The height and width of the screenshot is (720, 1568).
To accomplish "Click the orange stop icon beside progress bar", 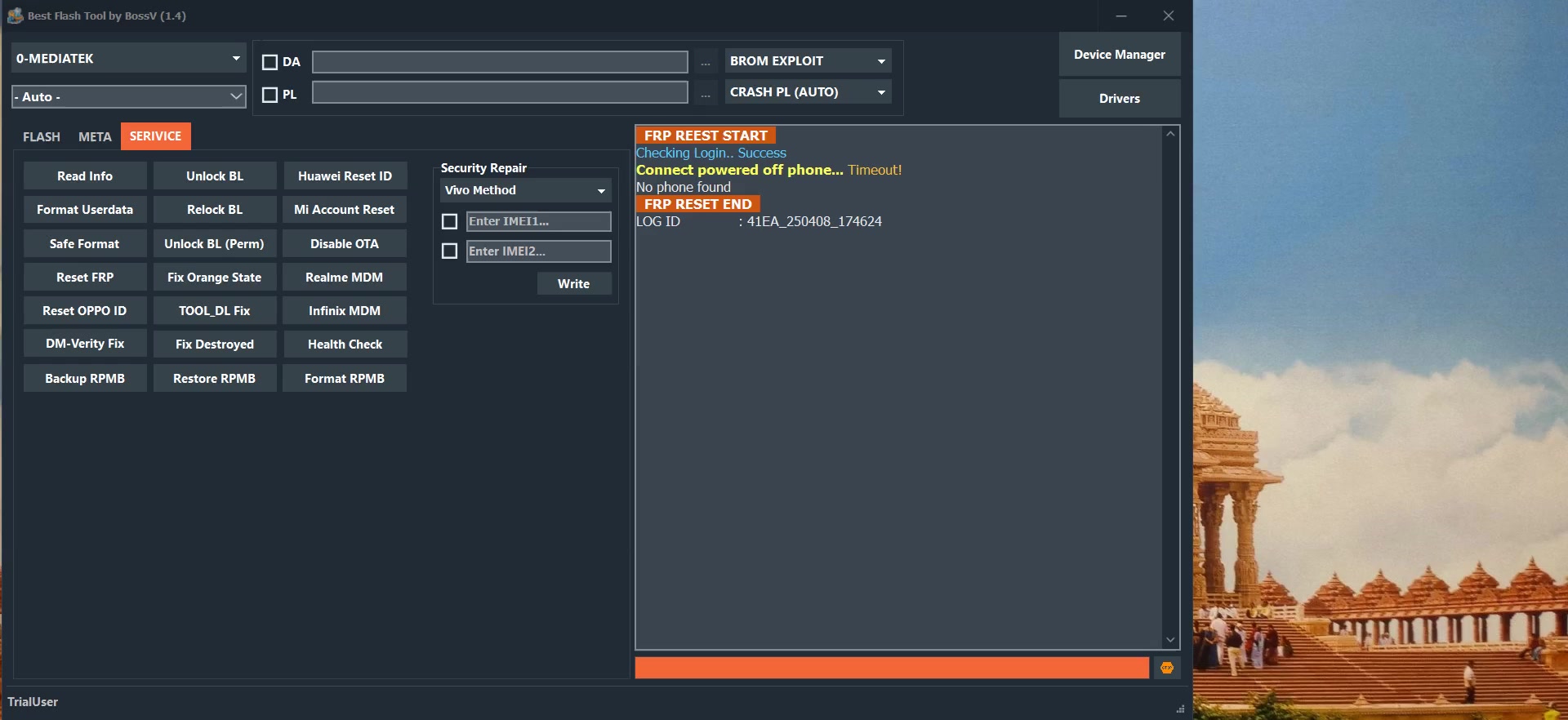I will pos(1167,668).
